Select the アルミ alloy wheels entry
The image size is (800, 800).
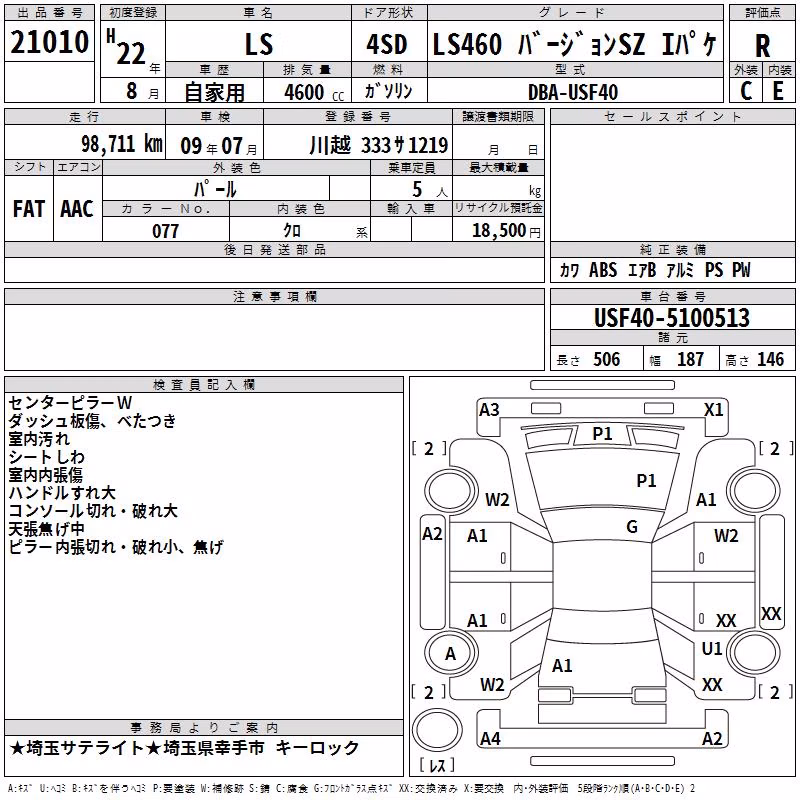(x=680, y=270)
